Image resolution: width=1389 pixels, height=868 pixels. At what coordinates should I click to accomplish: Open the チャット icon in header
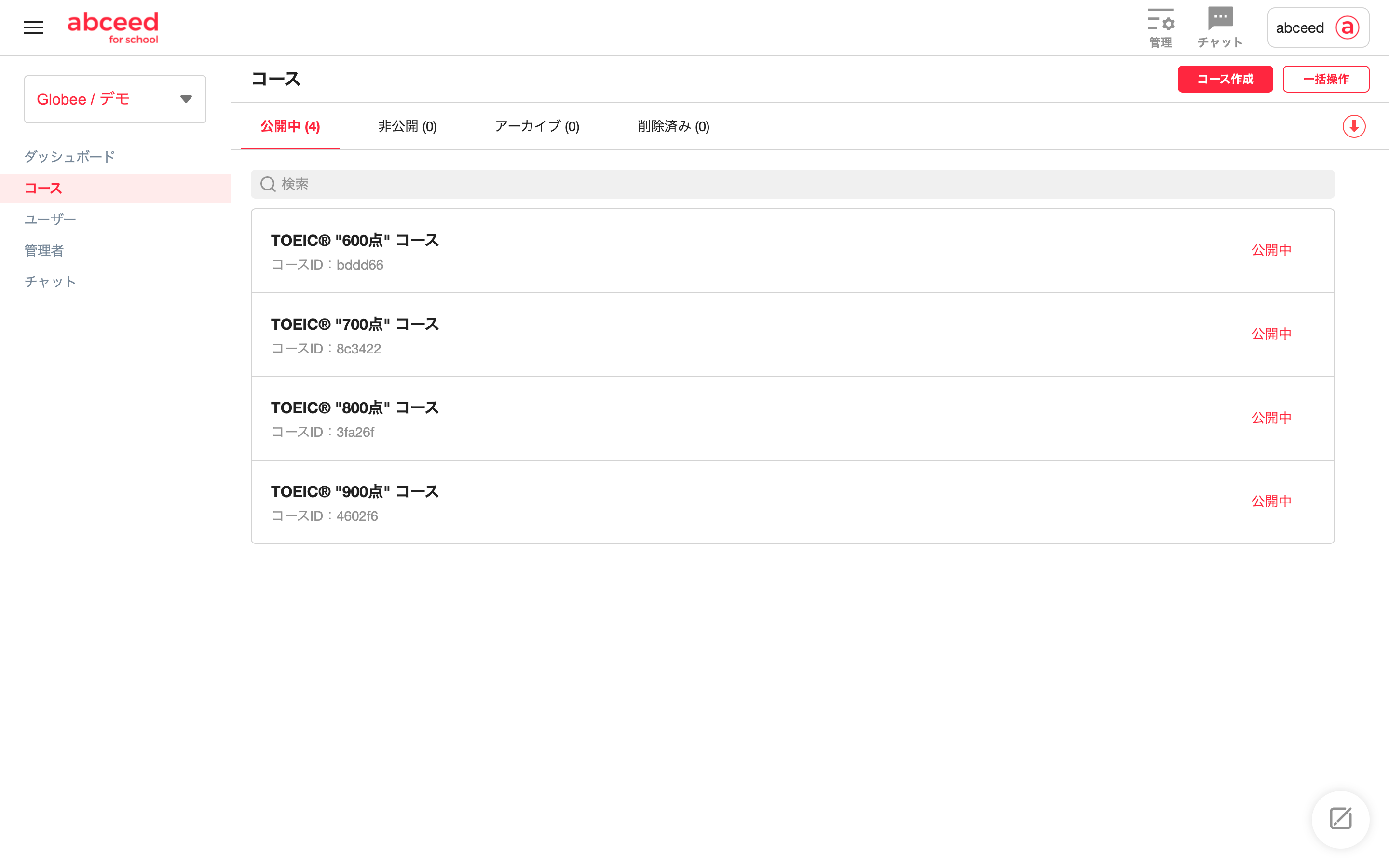pos(1220,27)
